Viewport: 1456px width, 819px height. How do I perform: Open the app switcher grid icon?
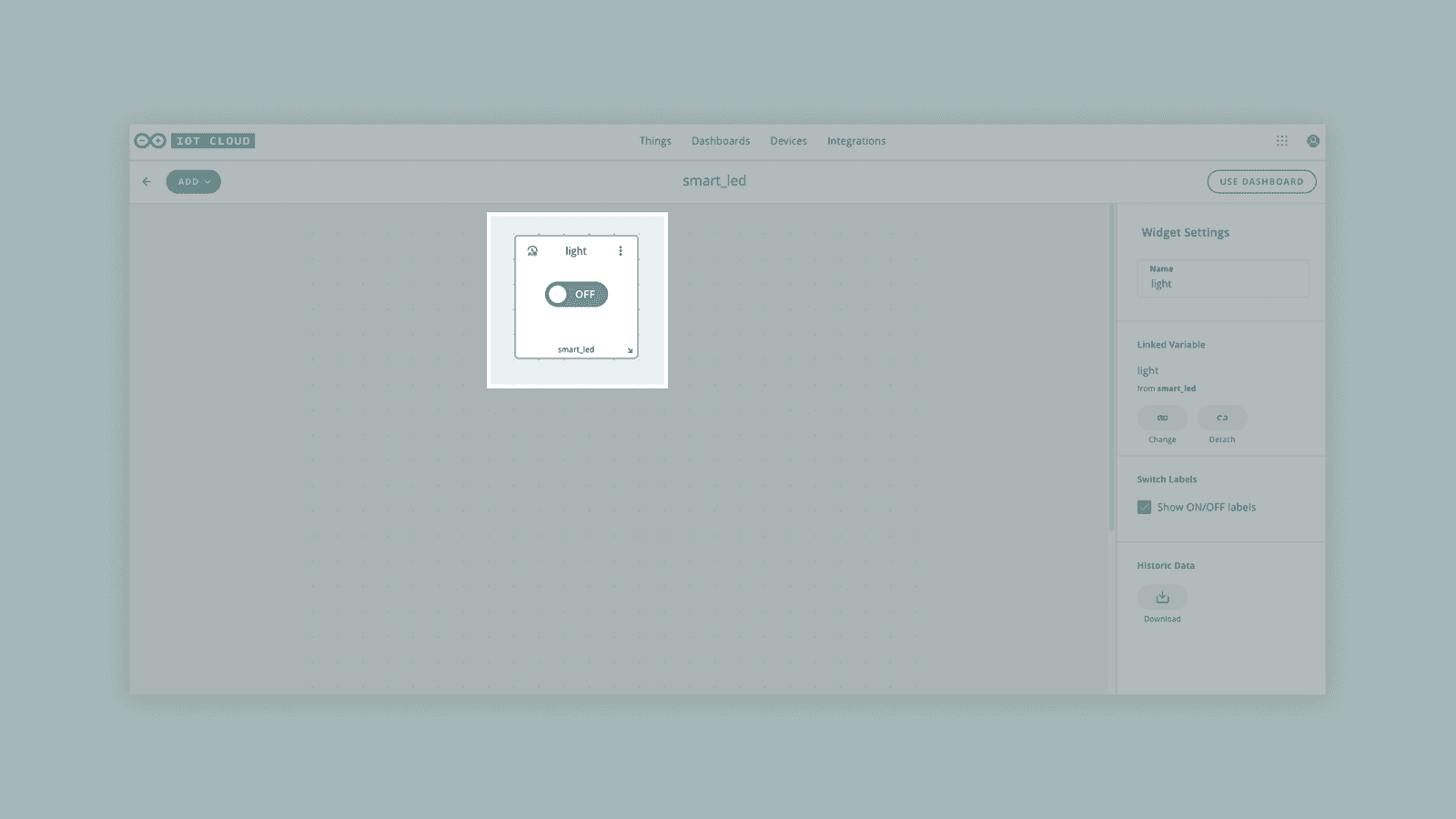point(1282,141)
